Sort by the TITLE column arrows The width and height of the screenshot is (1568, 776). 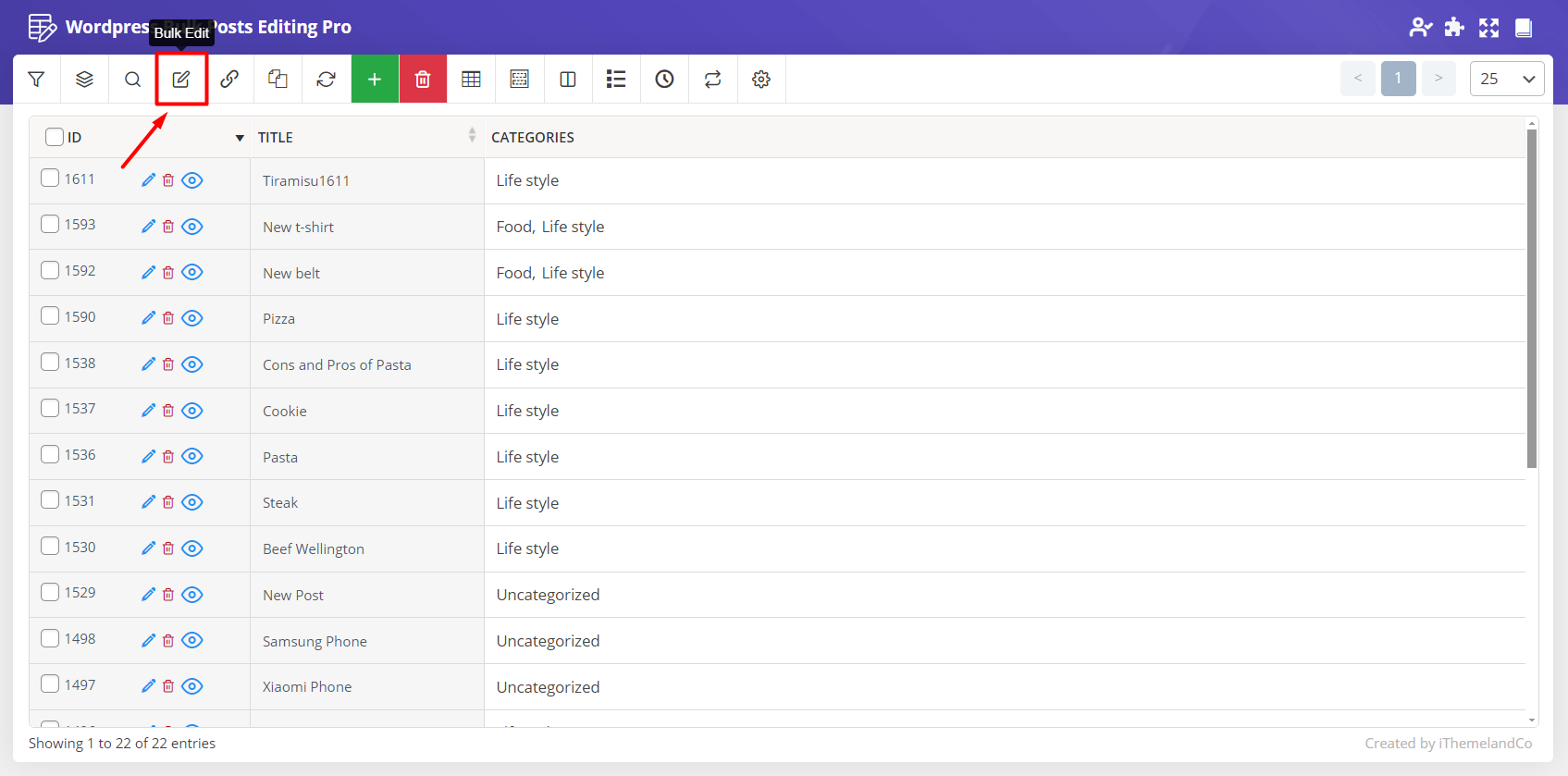[x=472, y=136]
